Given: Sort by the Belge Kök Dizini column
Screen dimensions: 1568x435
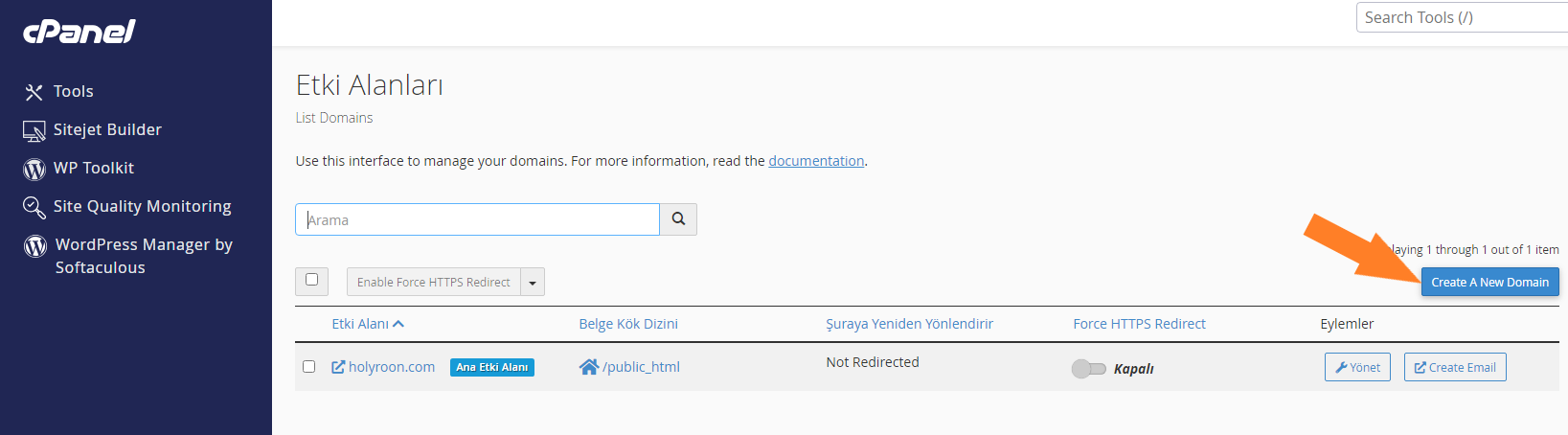Looking at the screenshot, I should 628,324.
